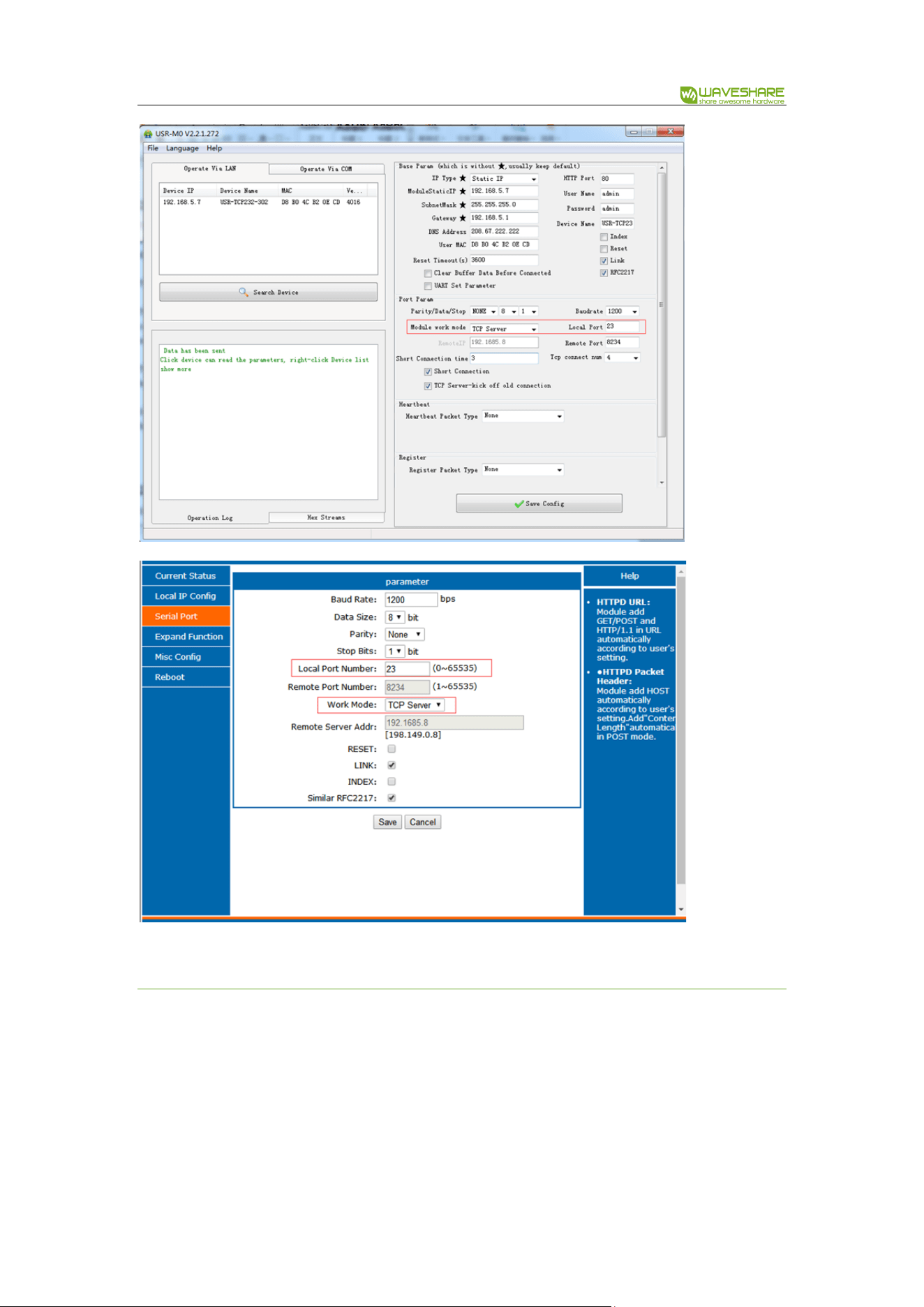Toggle UART Set Parameter checkbox
Image resolution: width=924 pixels, height=1307 pixels.
point(428,286)
